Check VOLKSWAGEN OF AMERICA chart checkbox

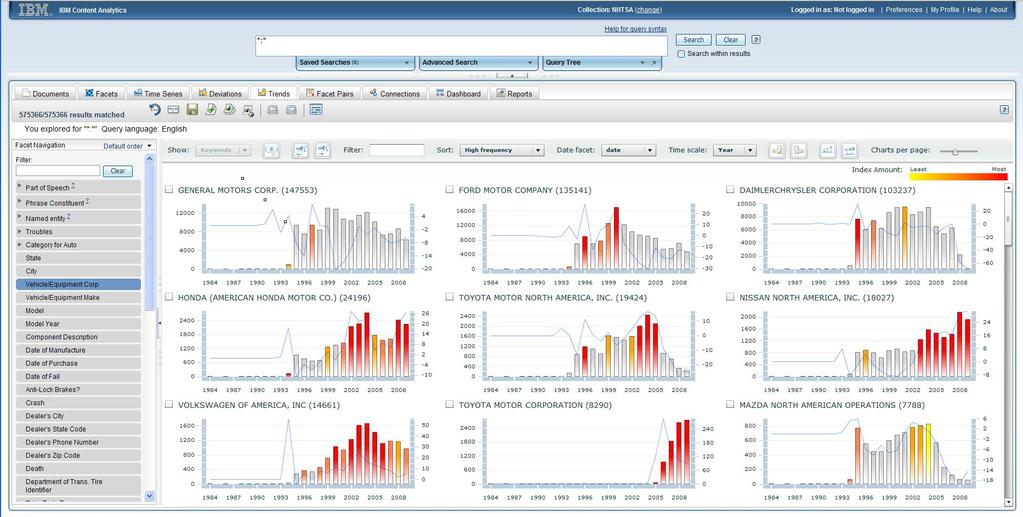169,405
